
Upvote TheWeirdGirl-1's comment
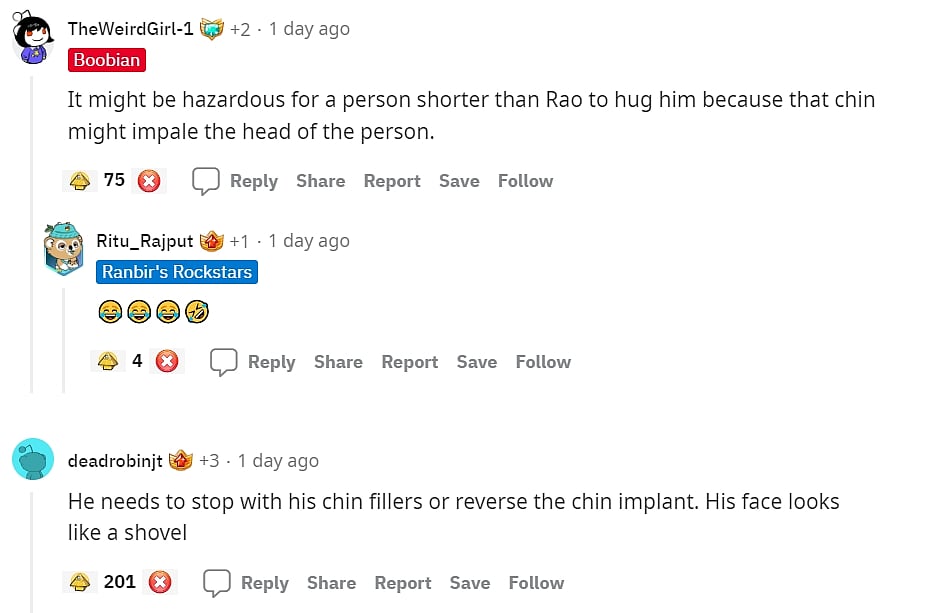point(78,181)
